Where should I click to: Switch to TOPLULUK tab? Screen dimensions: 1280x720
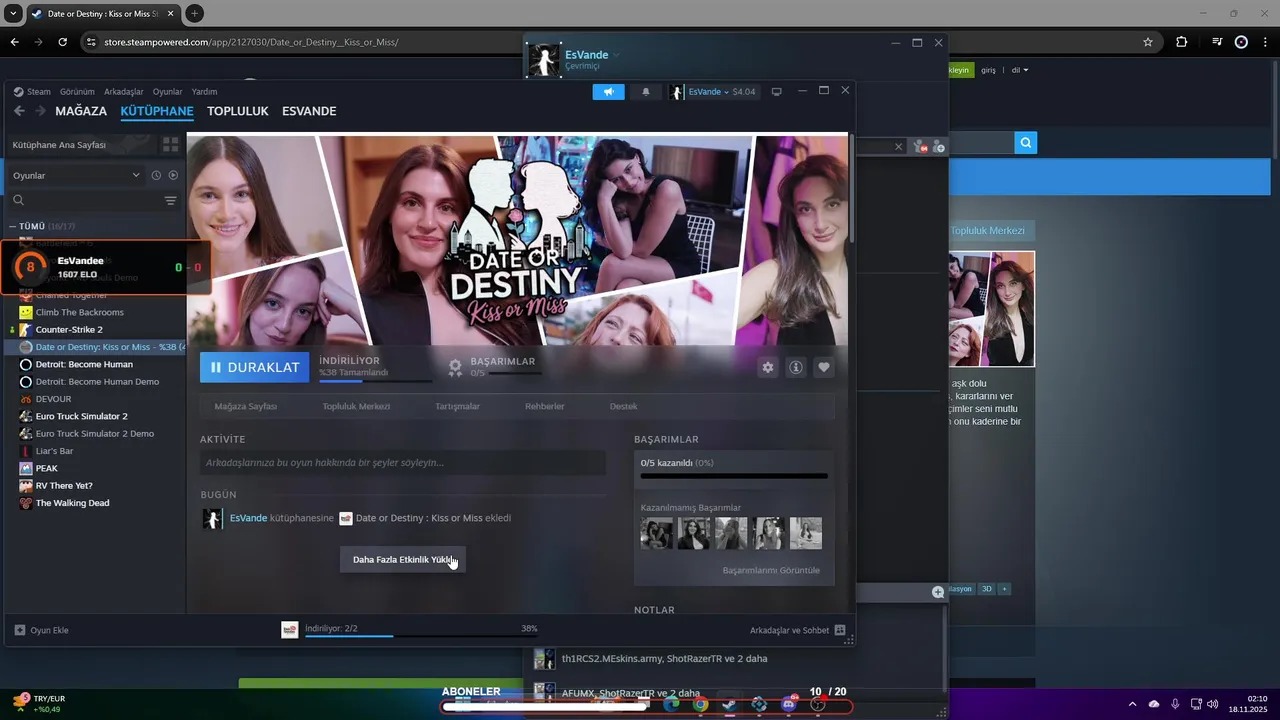pyautogui.click(x=238, y=111)
